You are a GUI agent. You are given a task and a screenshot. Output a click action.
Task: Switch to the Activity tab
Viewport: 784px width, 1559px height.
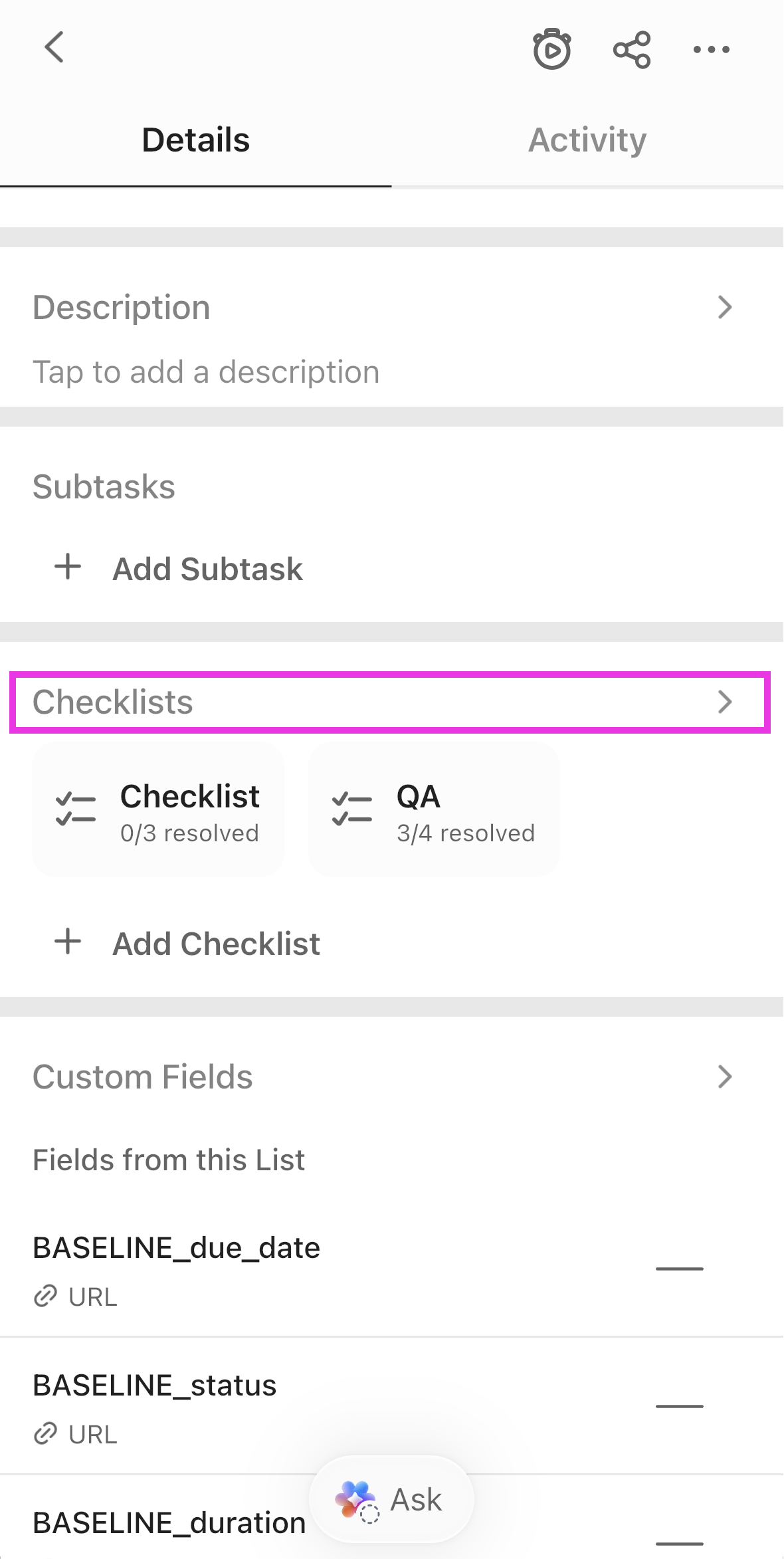pos(587,140)
